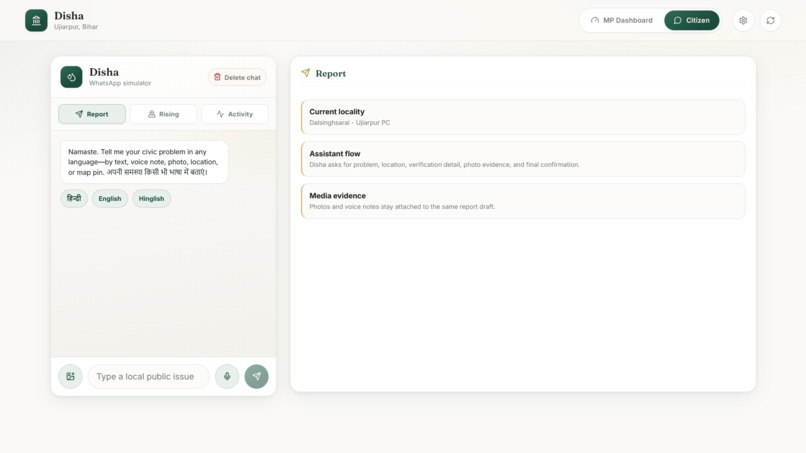
Task: Select the Current locality card
Action: pyautogui.click(x=523, y=117)
